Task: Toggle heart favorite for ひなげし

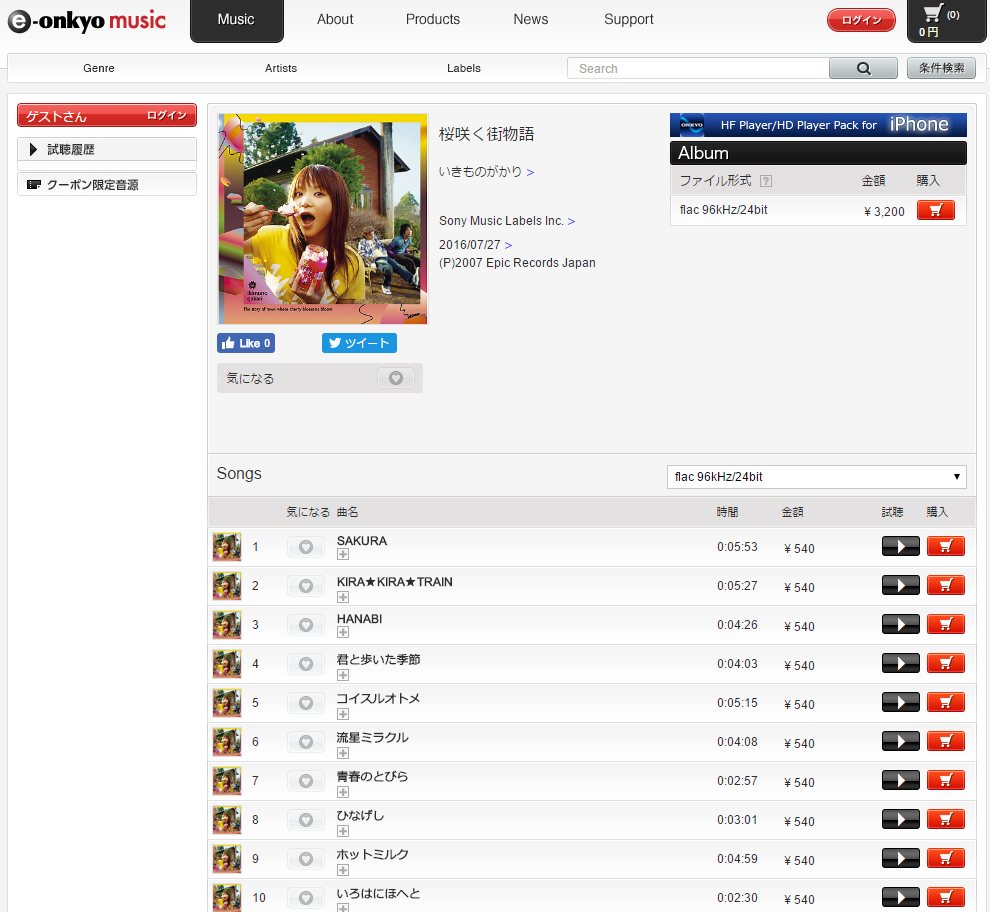Action: [306, 820]
